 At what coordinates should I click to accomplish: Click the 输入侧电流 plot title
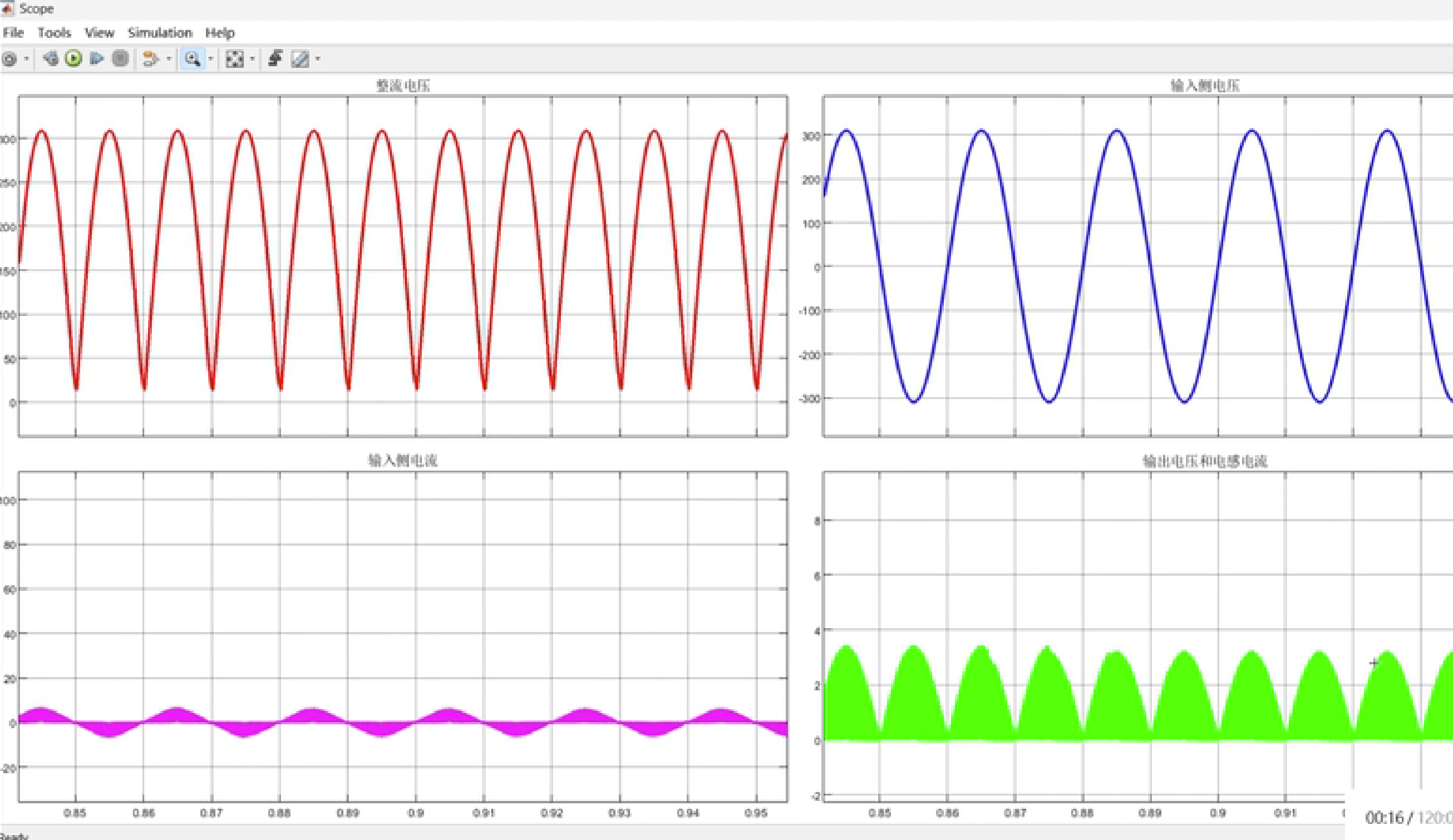point(403,461)
